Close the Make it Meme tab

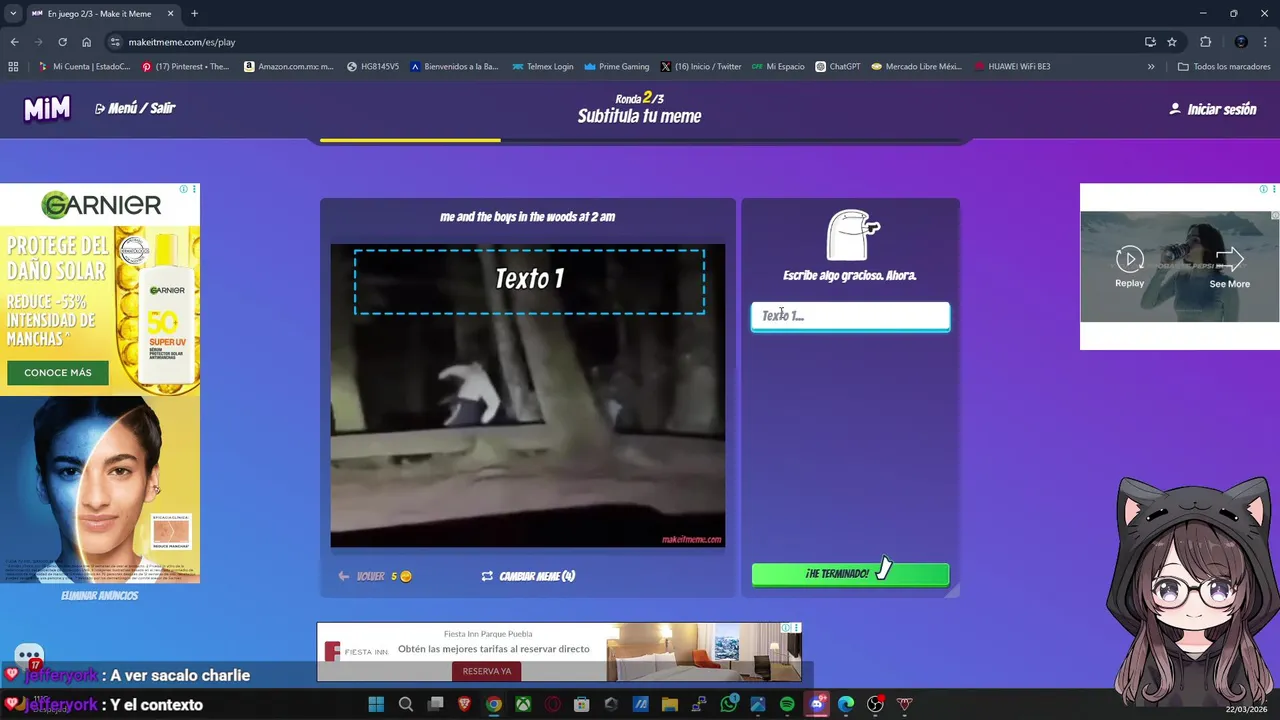click(170, 14)
